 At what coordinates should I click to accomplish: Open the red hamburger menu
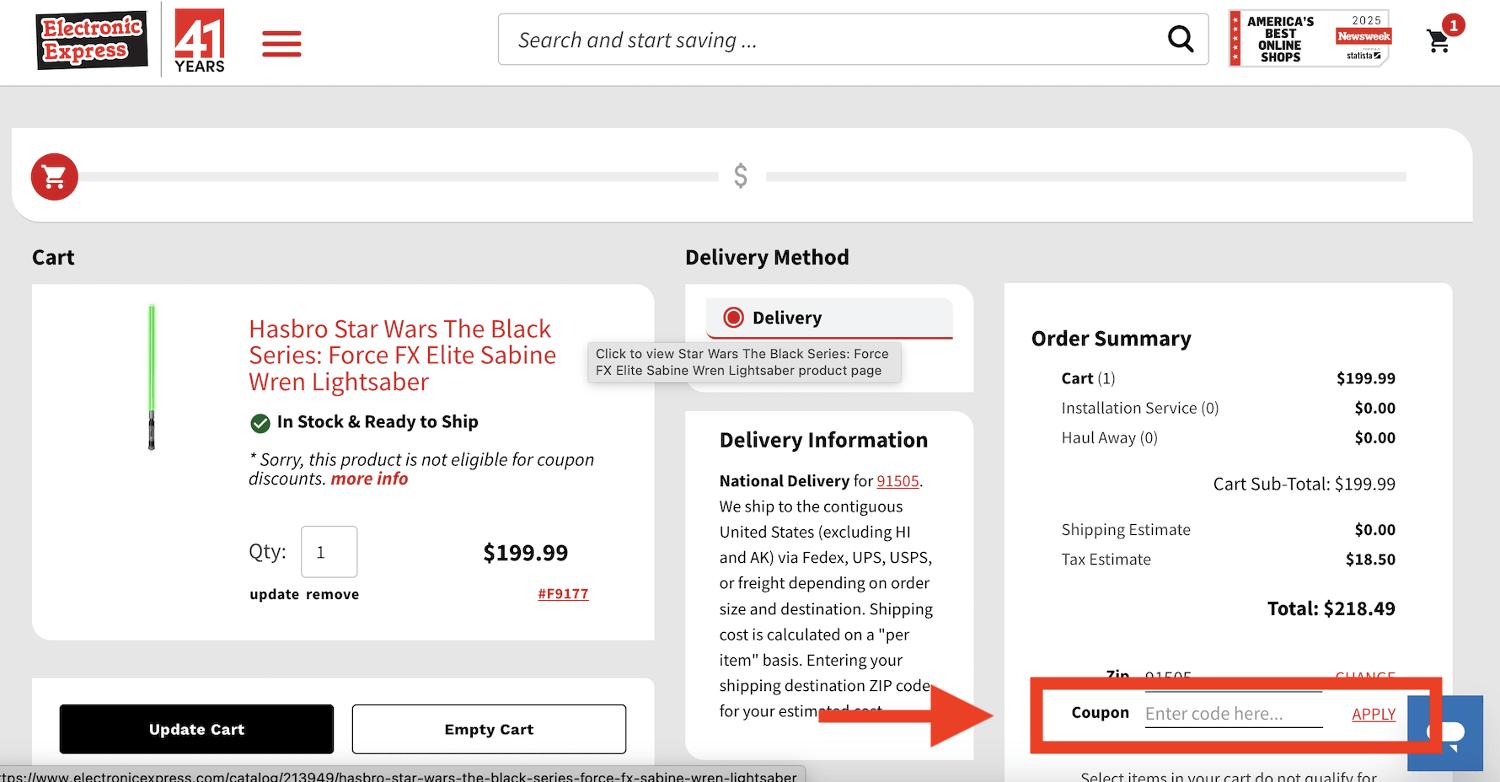(281, 43)
